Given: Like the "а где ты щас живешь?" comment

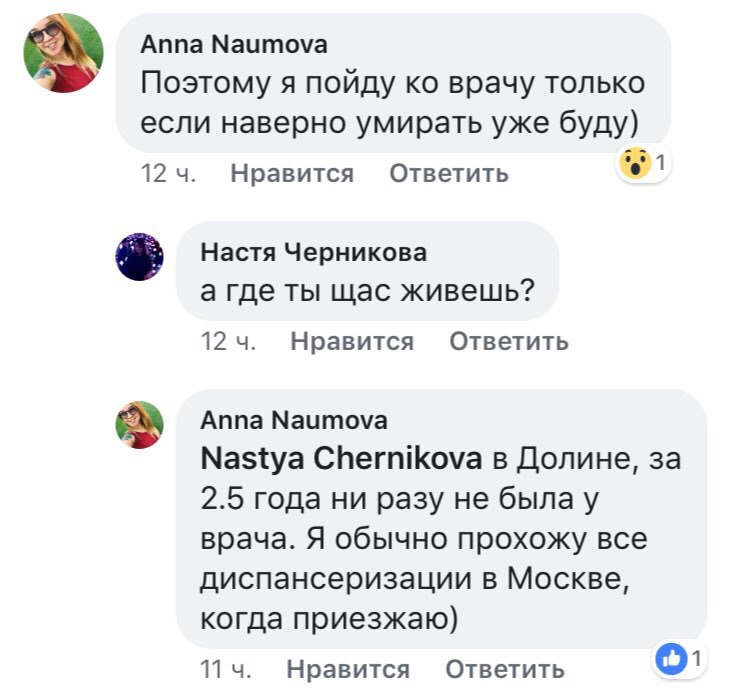Looking at the screenshot, I should (351, 342).
